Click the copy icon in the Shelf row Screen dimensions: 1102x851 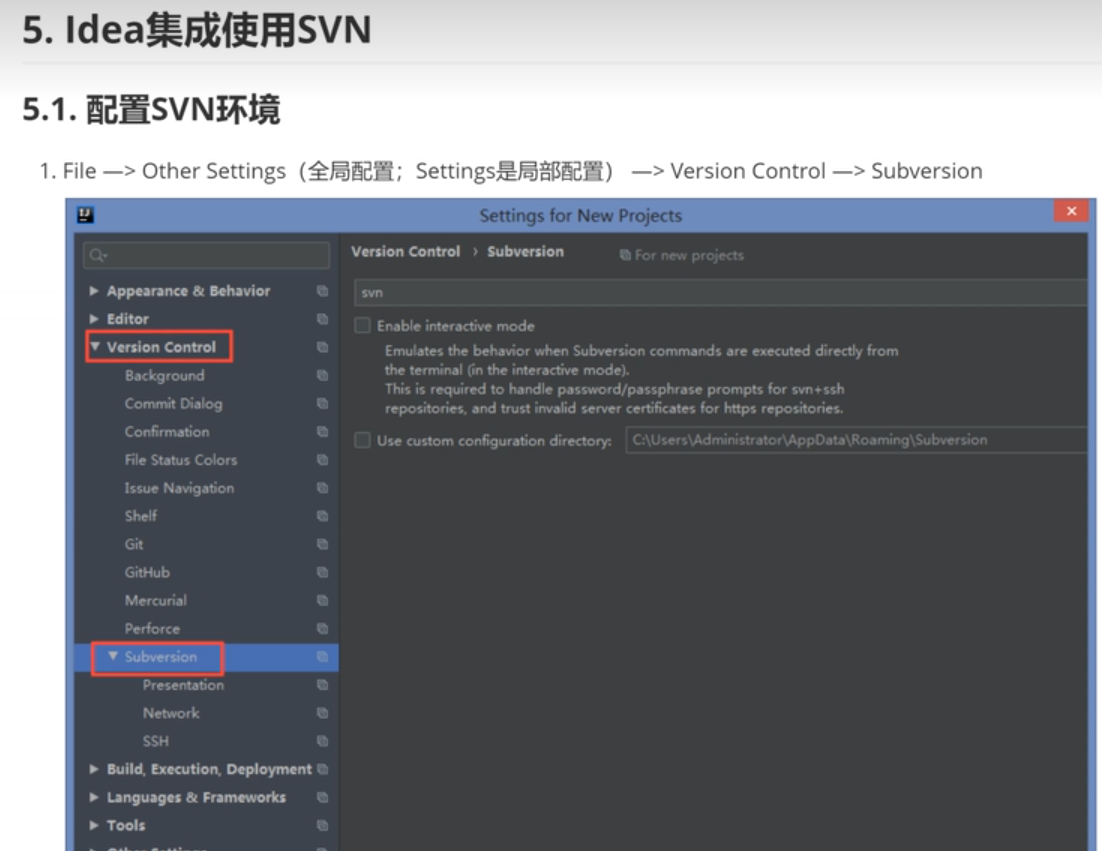[323, 516]
